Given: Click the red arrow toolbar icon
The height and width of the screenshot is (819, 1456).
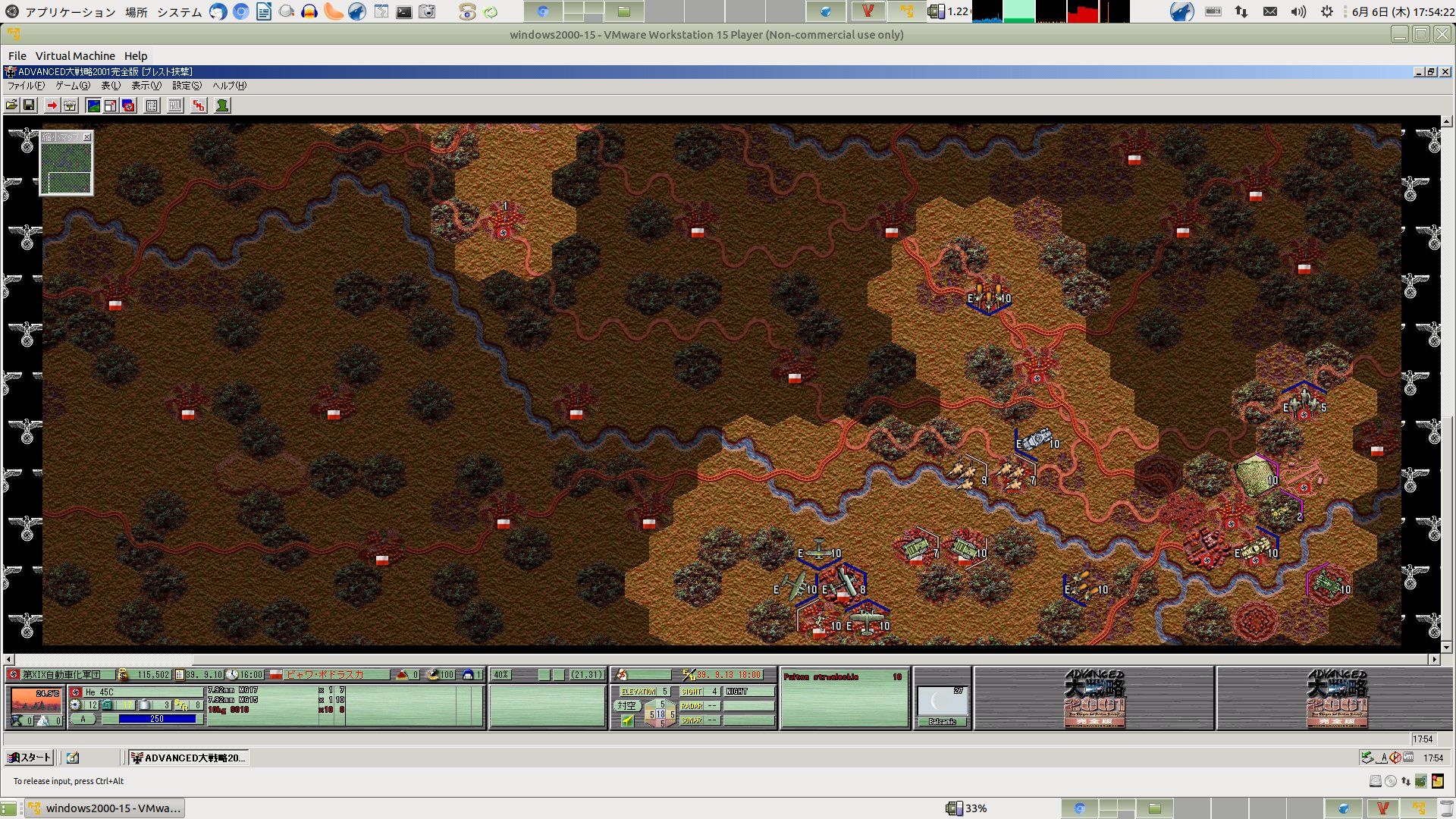Looking at the screenshot, I should (x=52, y=105).
